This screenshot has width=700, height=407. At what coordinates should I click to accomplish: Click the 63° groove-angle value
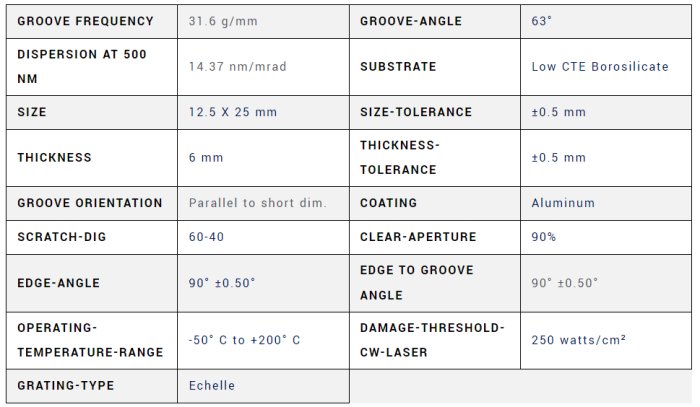coord(540,21)
